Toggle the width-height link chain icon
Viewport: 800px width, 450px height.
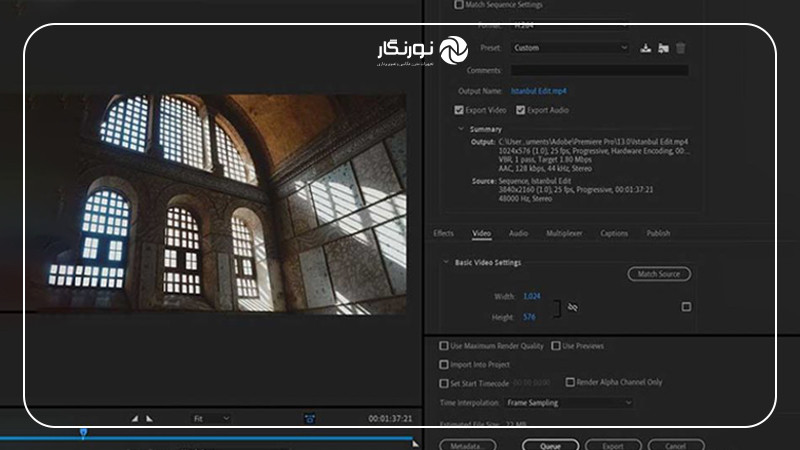(x=572, y=307)
